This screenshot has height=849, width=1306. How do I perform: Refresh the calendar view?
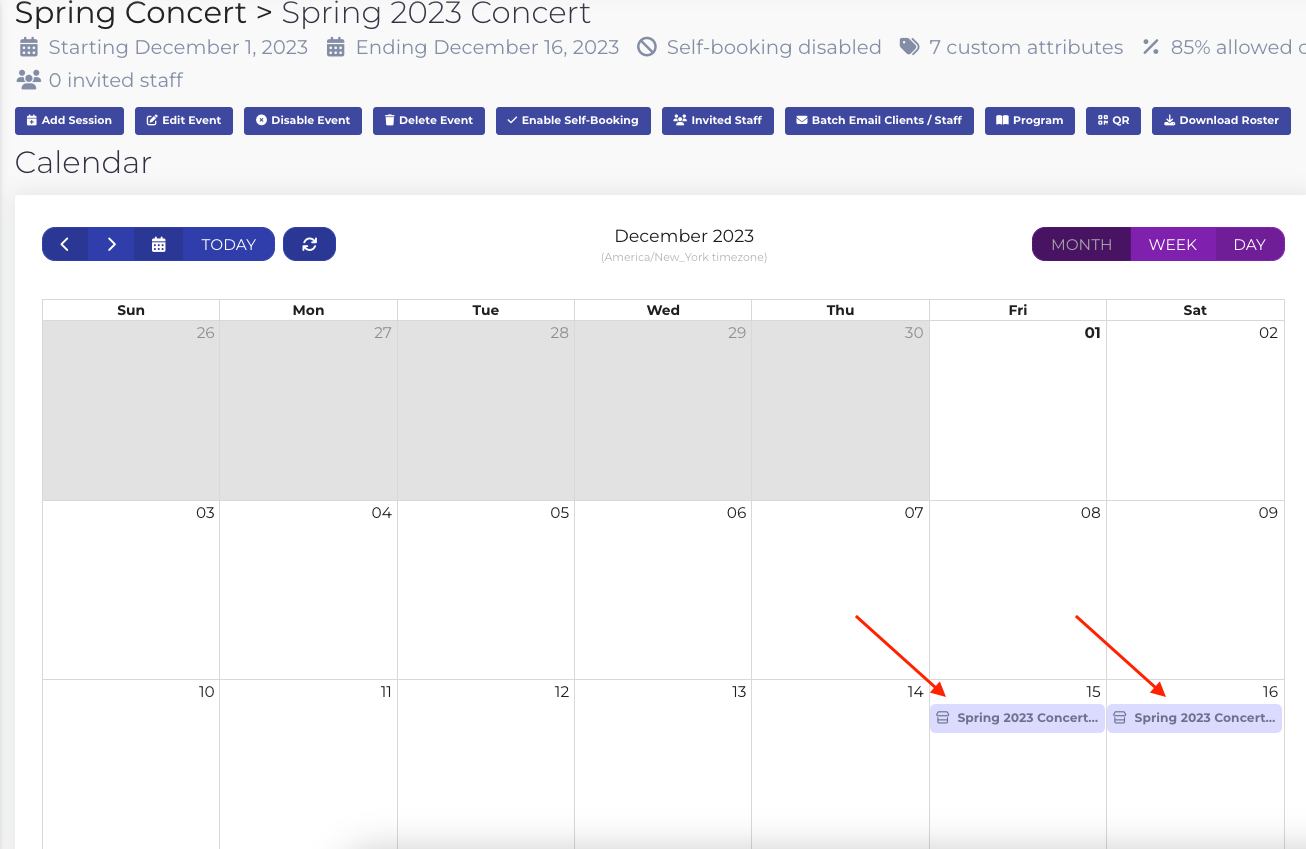(x=309, y=244)
